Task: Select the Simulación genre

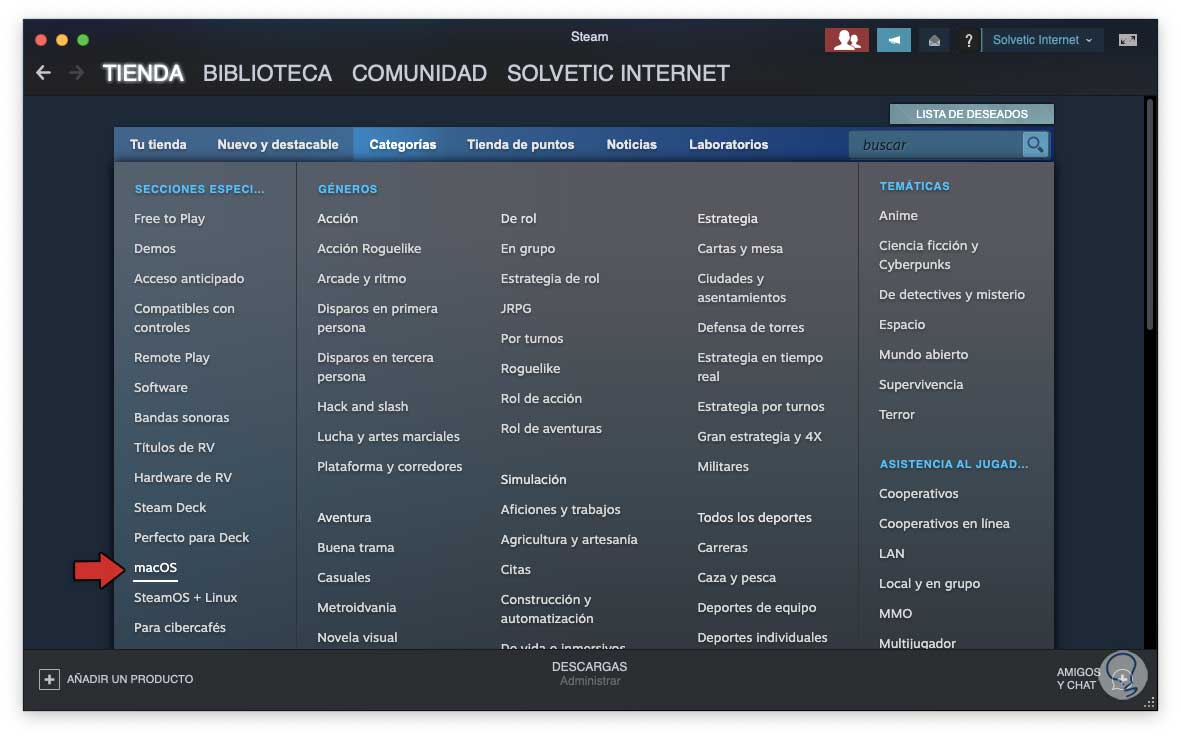Action: 533,480
